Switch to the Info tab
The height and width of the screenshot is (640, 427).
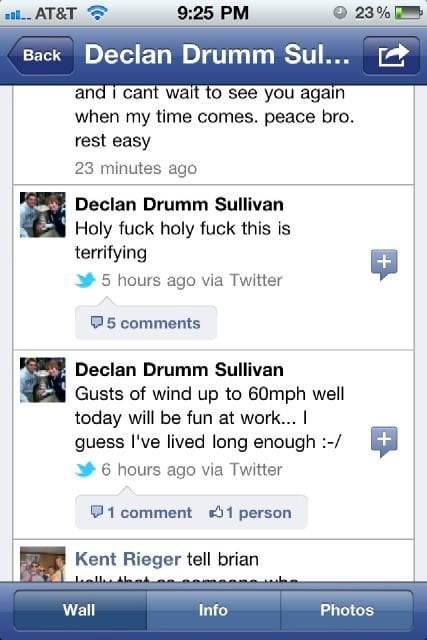(213, 610)
